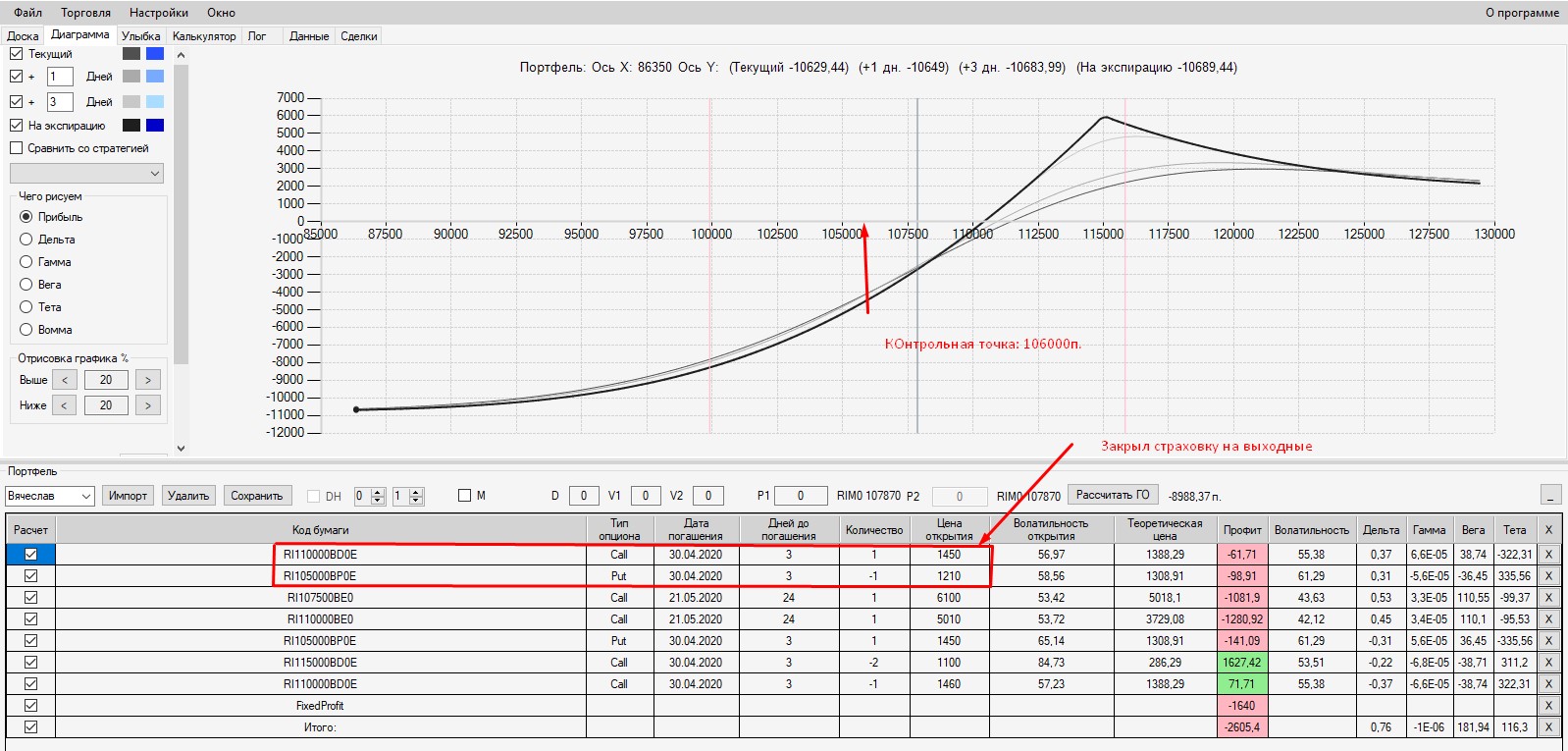The image size is (1568, 751).
Task: Remove the RI110000BE0 position using its X
Action: click(x=1548, y=619)
